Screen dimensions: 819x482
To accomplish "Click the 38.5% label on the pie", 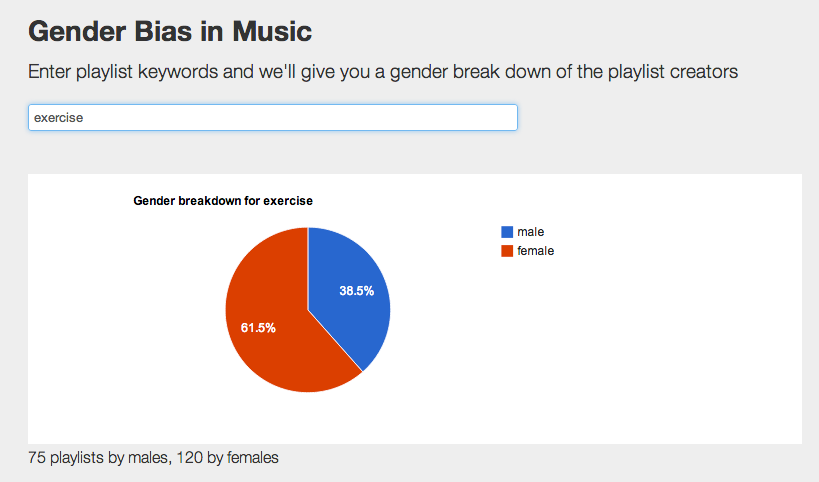I will click(356, 291).
